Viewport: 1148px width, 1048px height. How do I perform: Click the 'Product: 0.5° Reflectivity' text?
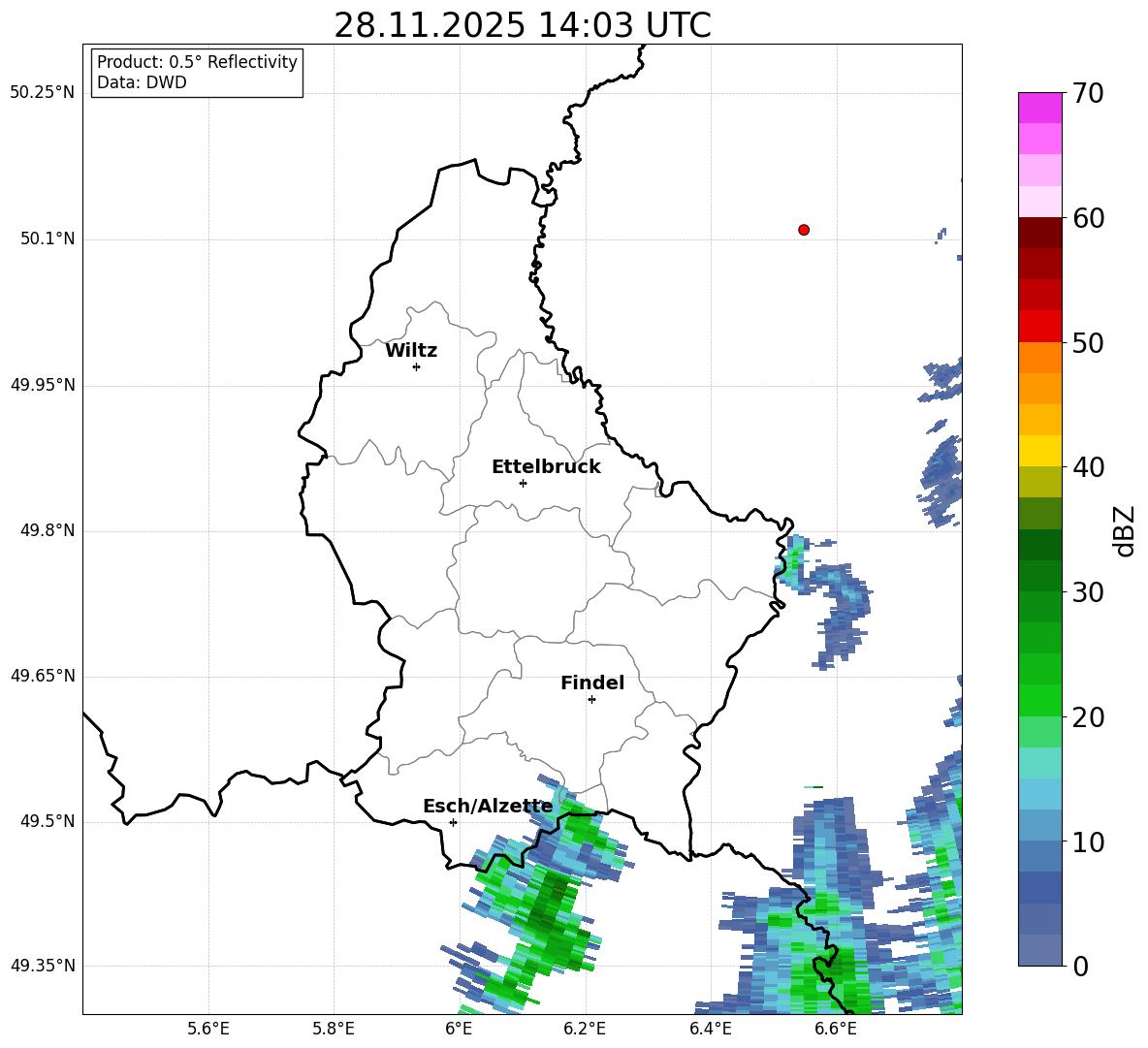(197, 62)
